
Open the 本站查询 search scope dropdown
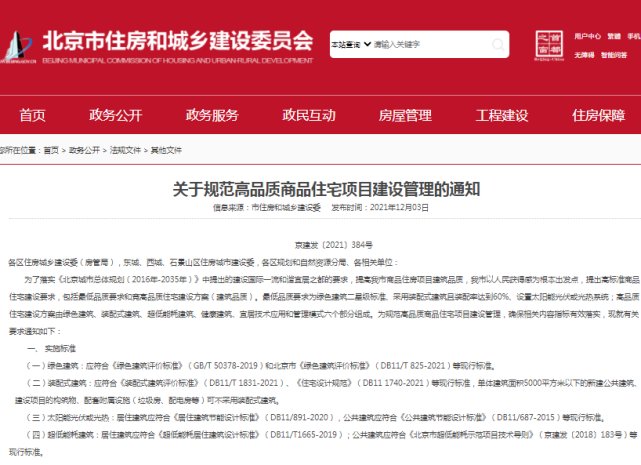pyautogui.click(x=347, y=45)
